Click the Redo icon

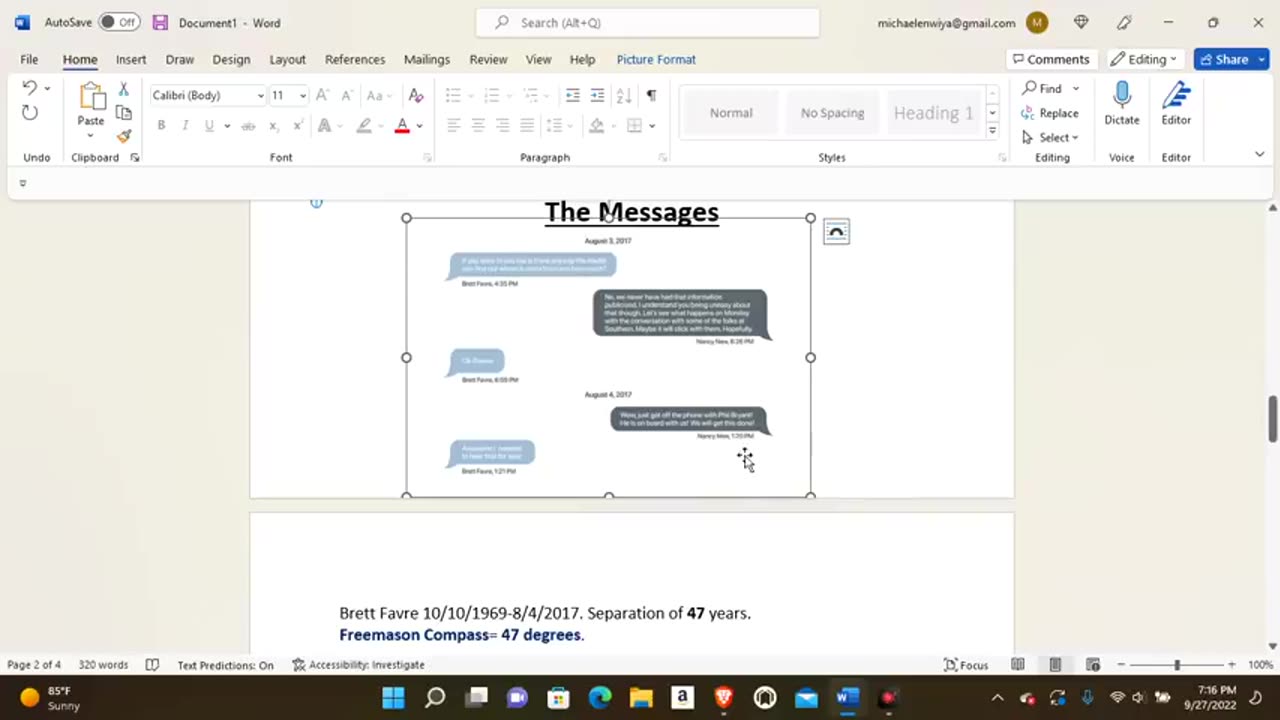point(30,113)
